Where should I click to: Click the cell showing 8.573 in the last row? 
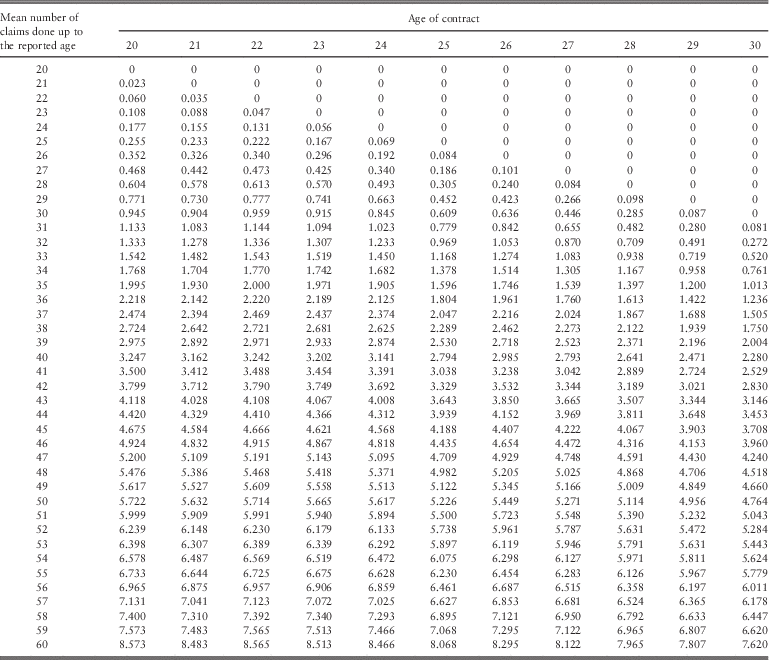coord(132,648)
